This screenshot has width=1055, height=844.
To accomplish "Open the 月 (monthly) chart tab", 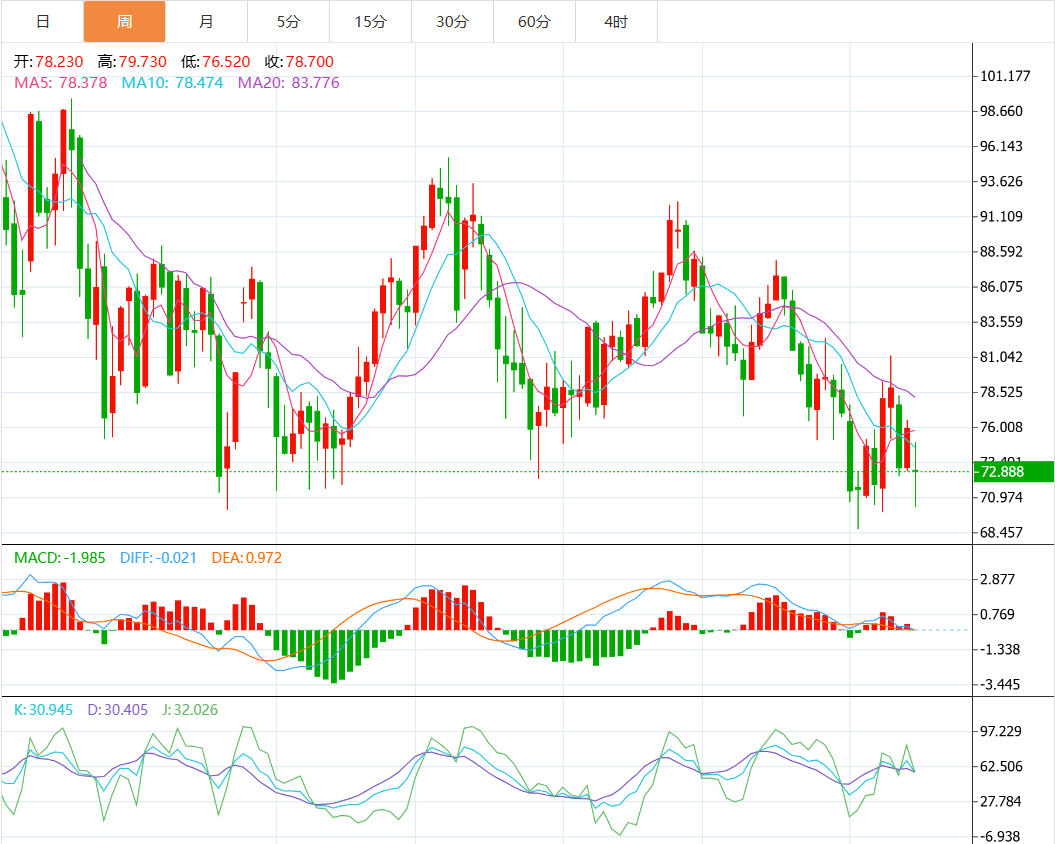I will (206, 21).
